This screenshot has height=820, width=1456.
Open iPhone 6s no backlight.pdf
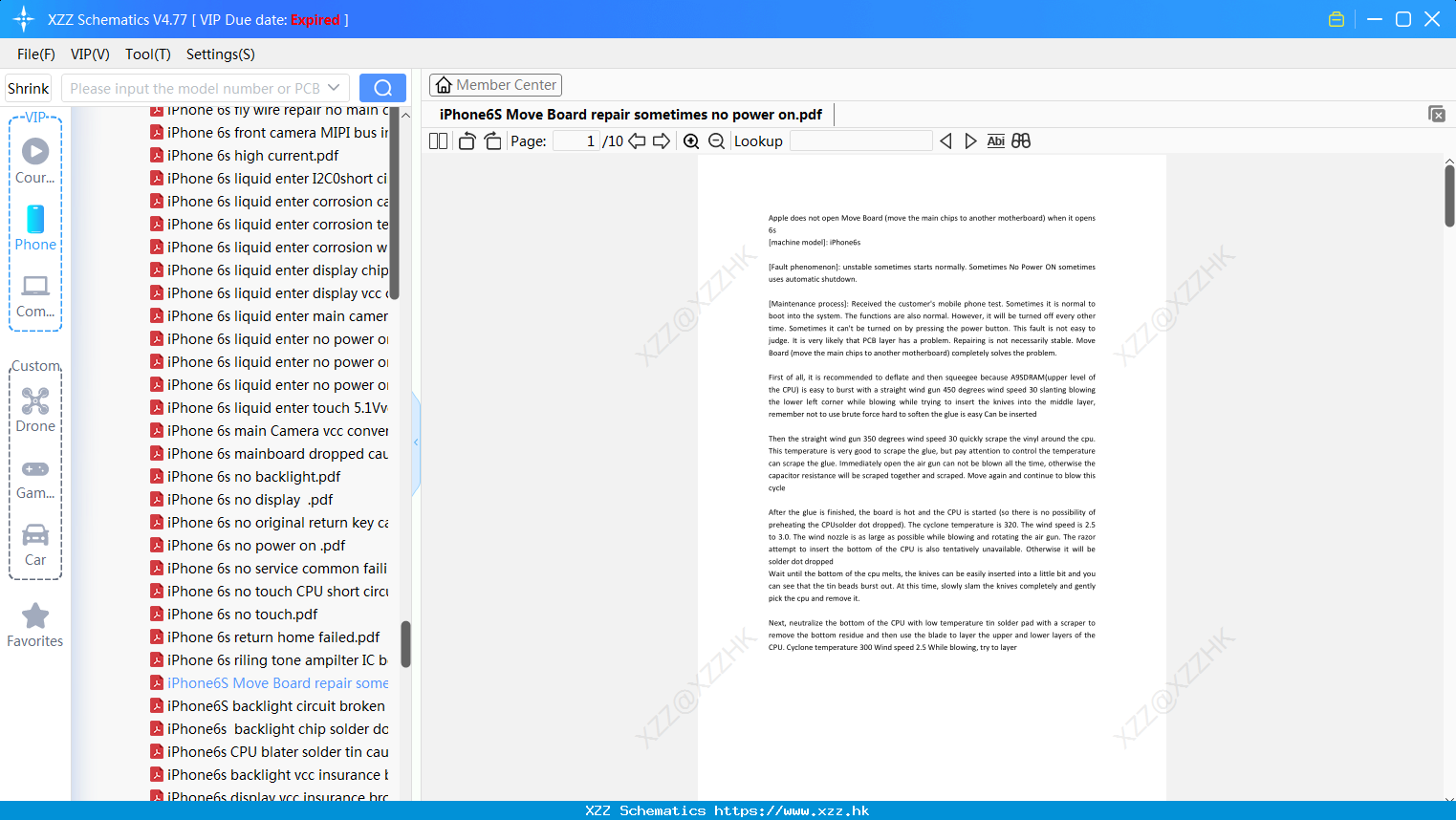pos(253,477)
